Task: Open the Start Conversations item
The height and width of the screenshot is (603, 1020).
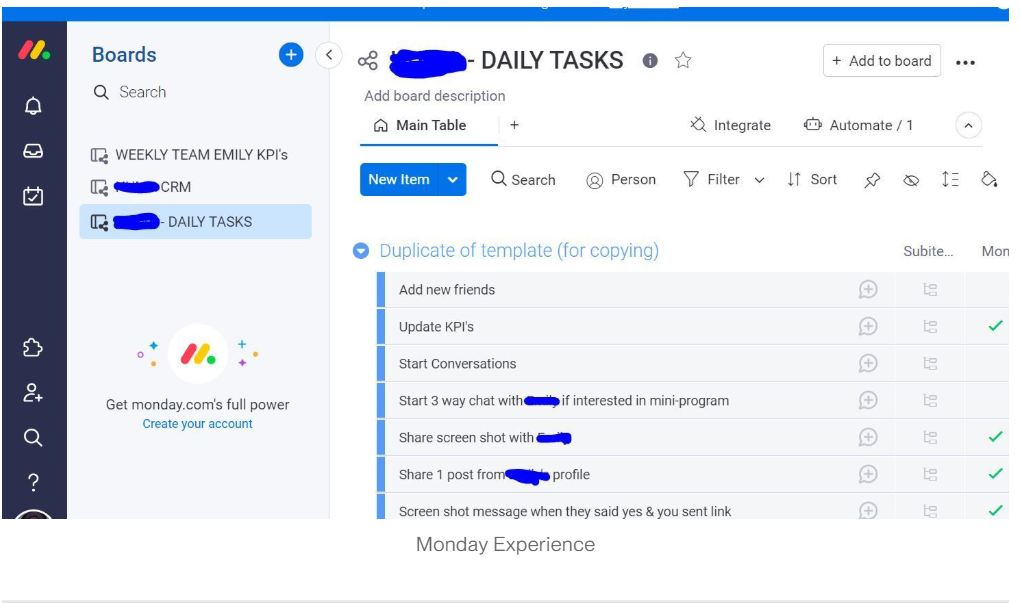Action: pyautogui.click(x=457, y=364)
